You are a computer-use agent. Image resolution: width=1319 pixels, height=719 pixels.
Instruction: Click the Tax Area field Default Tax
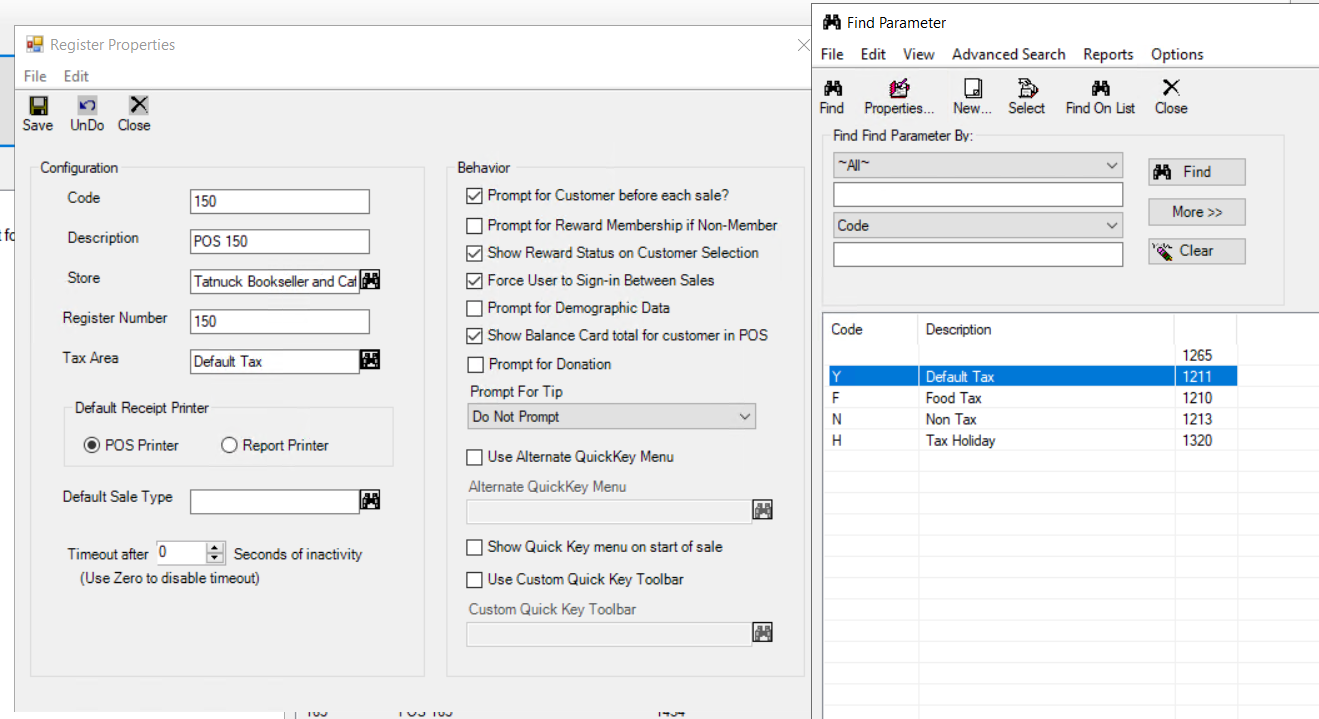point(275,361)
